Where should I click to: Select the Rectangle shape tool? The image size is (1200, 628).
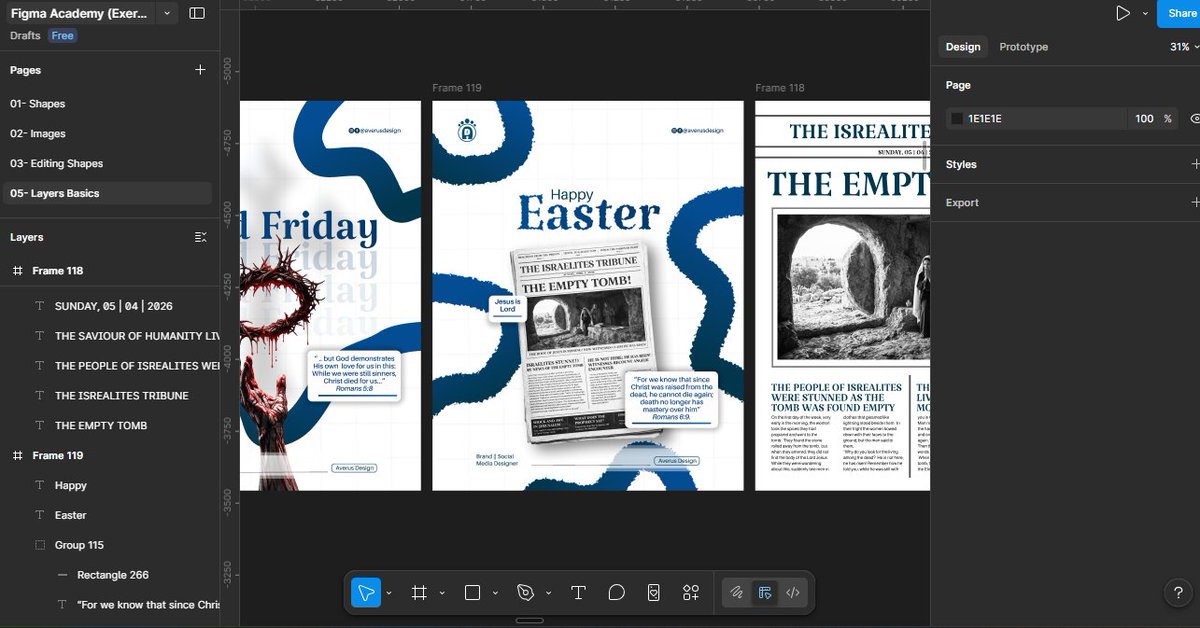(x=473, y=593)
